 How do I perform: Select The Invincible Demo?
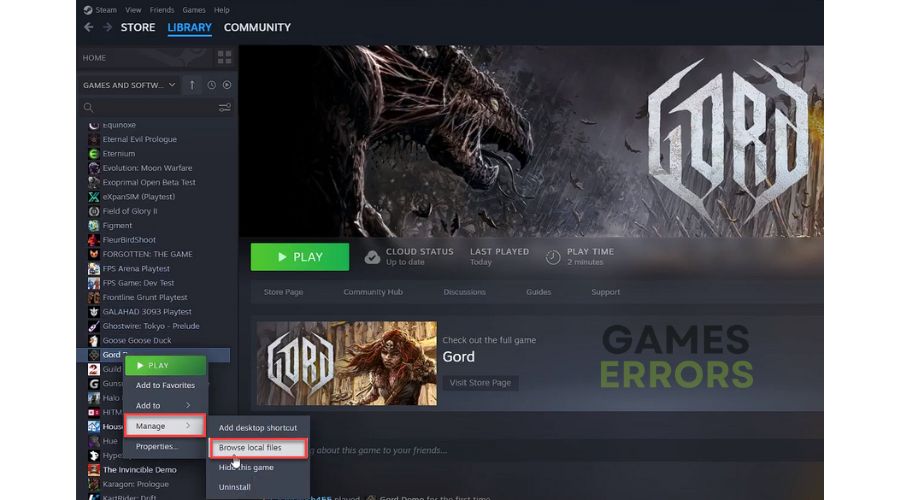(x=139, y=470)
